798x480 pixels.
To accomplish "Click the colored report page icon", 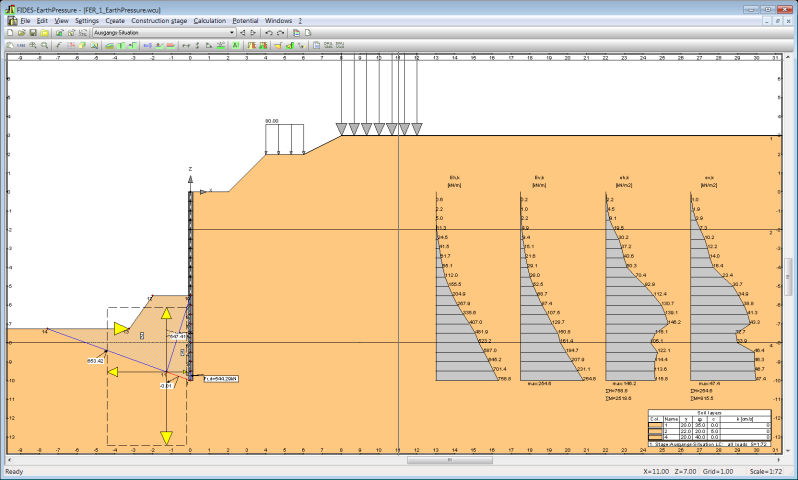I will 296,33.
